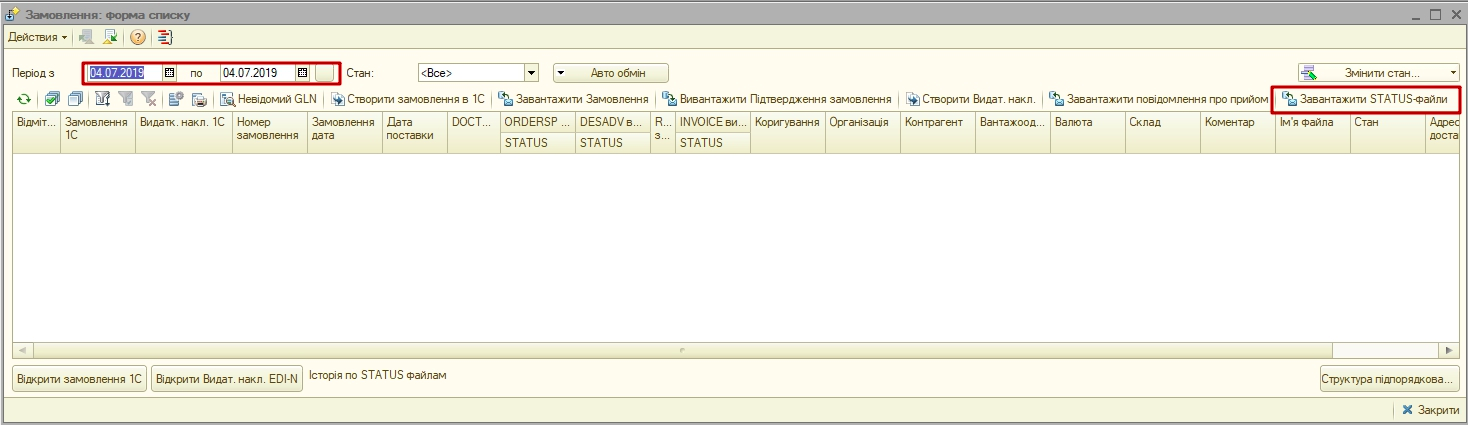
Task: Open the Действия menu
Action: pyautogui.click(x=38, y=37)
